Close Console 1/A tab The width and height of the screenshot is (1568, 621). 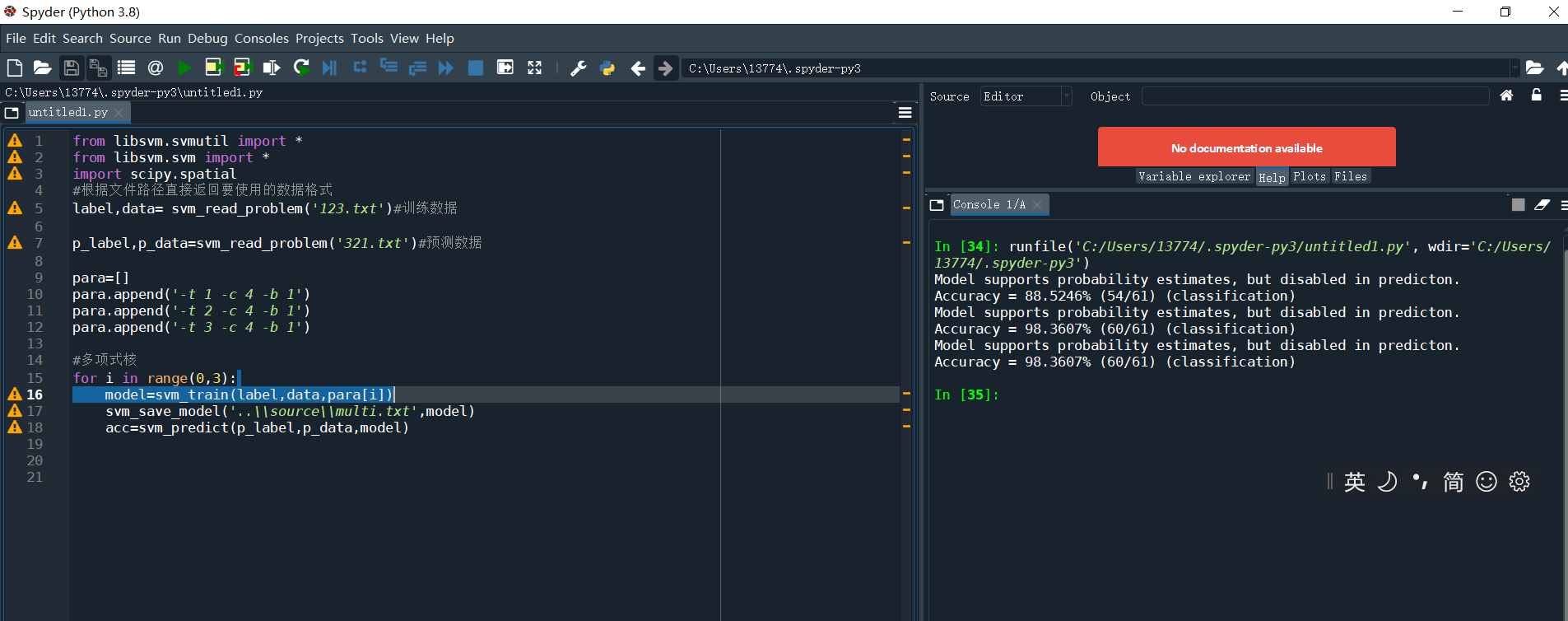point(1037,205)
